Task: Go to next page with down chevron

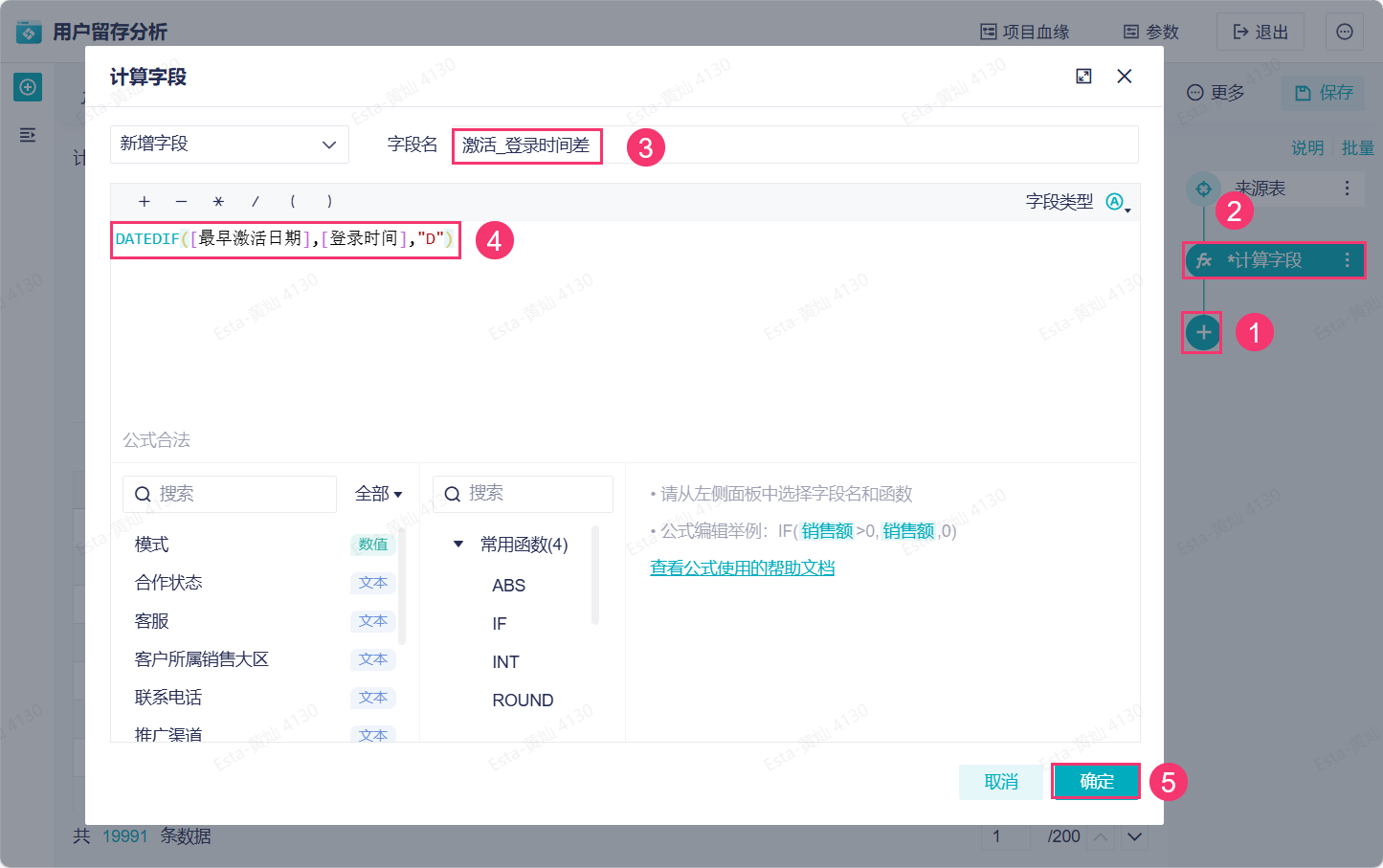Action: click(1135, 836)
